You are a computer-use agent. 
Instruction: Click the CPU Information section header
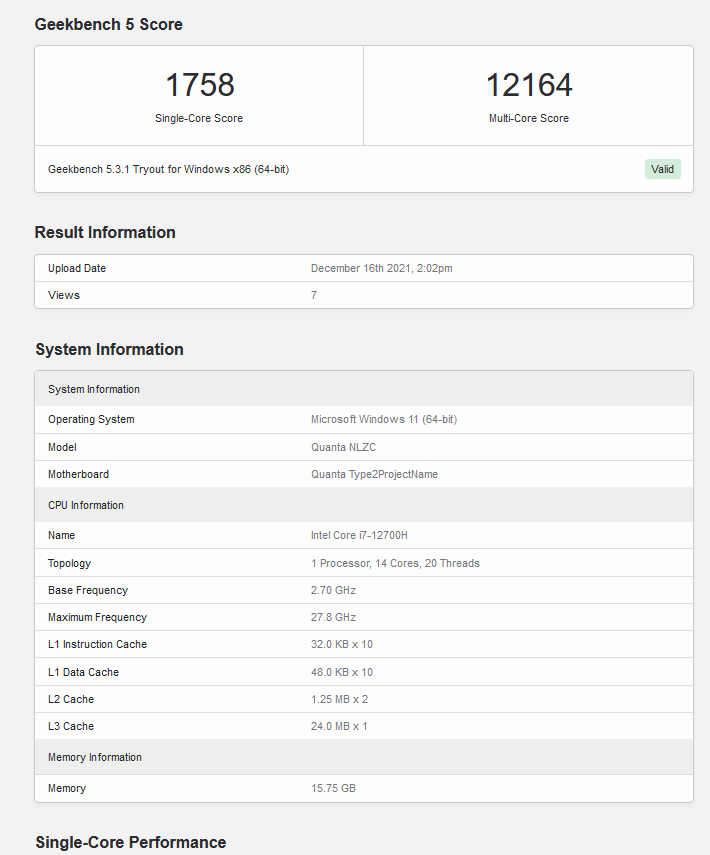click(x=364, y=505)
